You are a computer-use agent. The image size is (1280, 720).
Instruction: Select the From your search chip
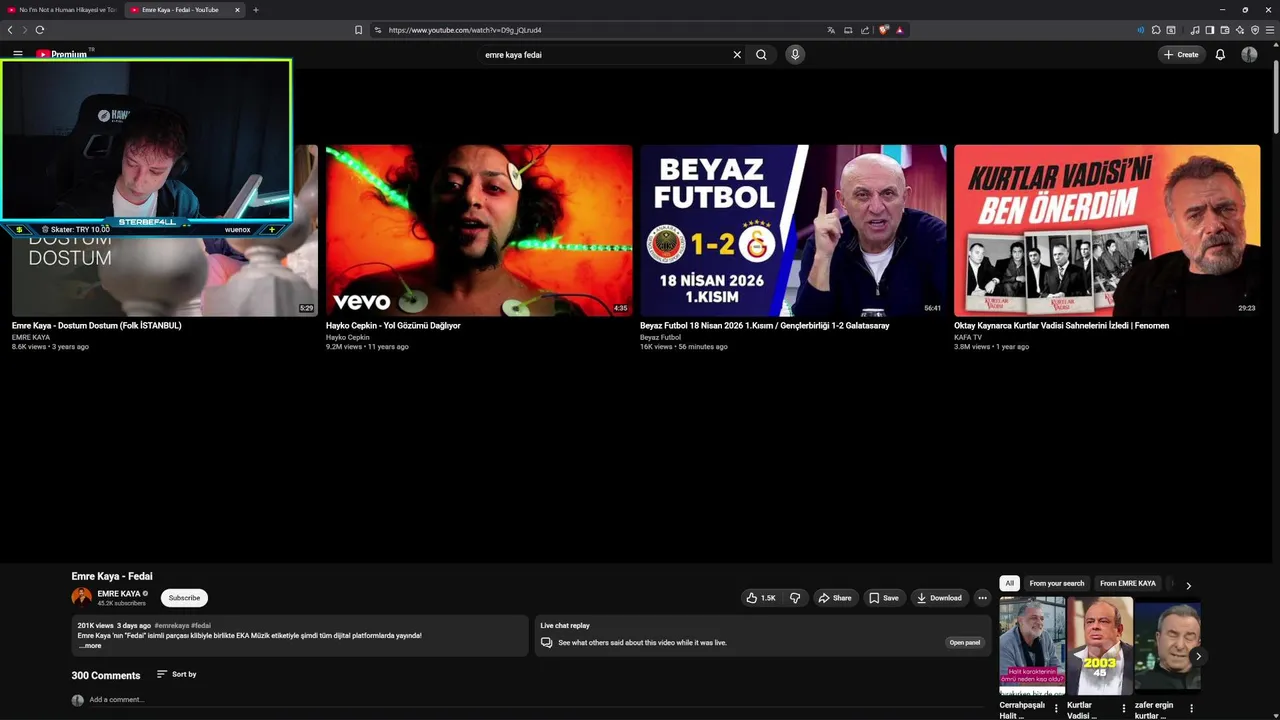point(1056,584)
